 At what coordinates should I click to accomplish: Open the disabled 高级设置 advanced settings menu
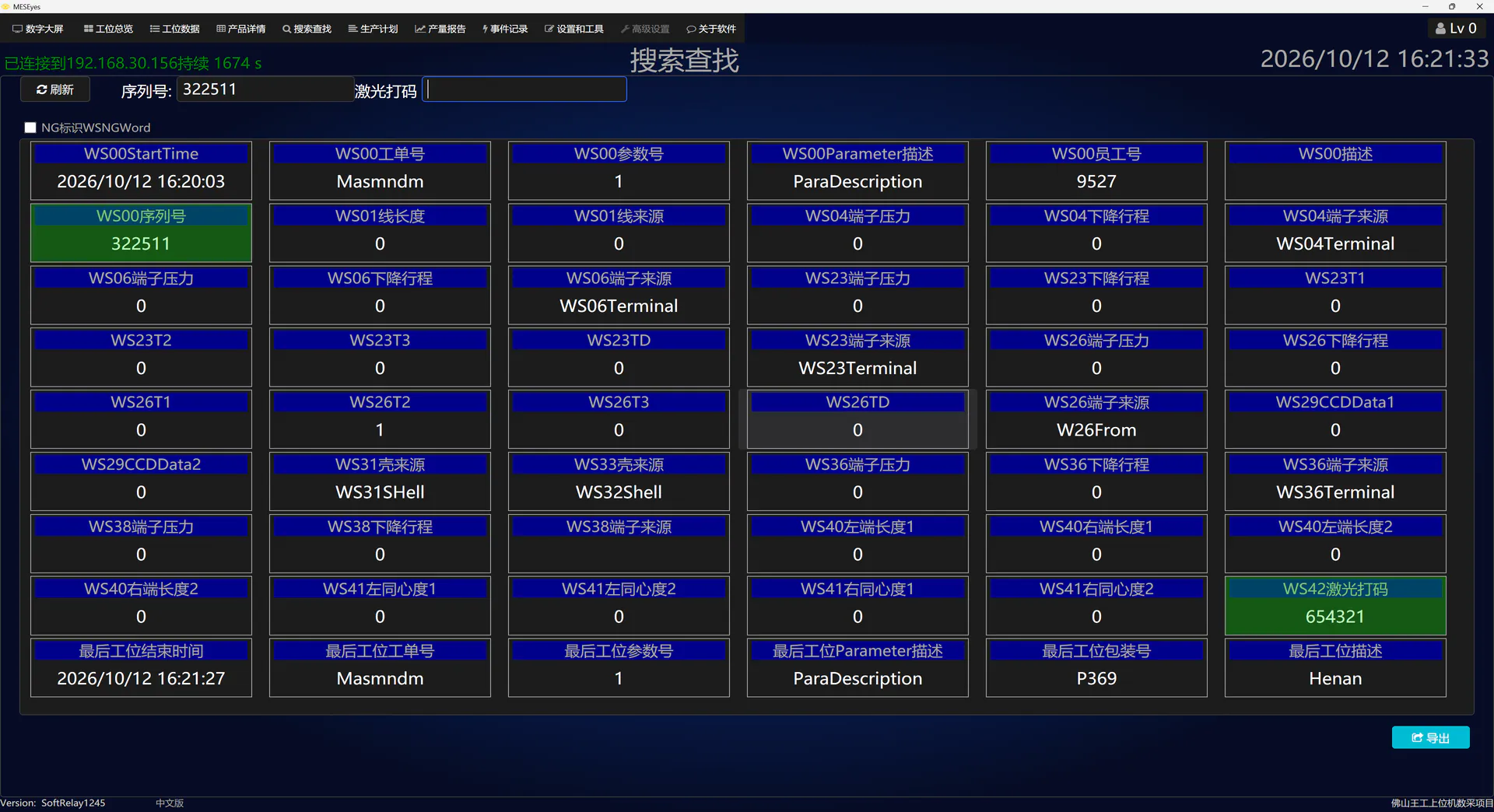click(645, 29)
